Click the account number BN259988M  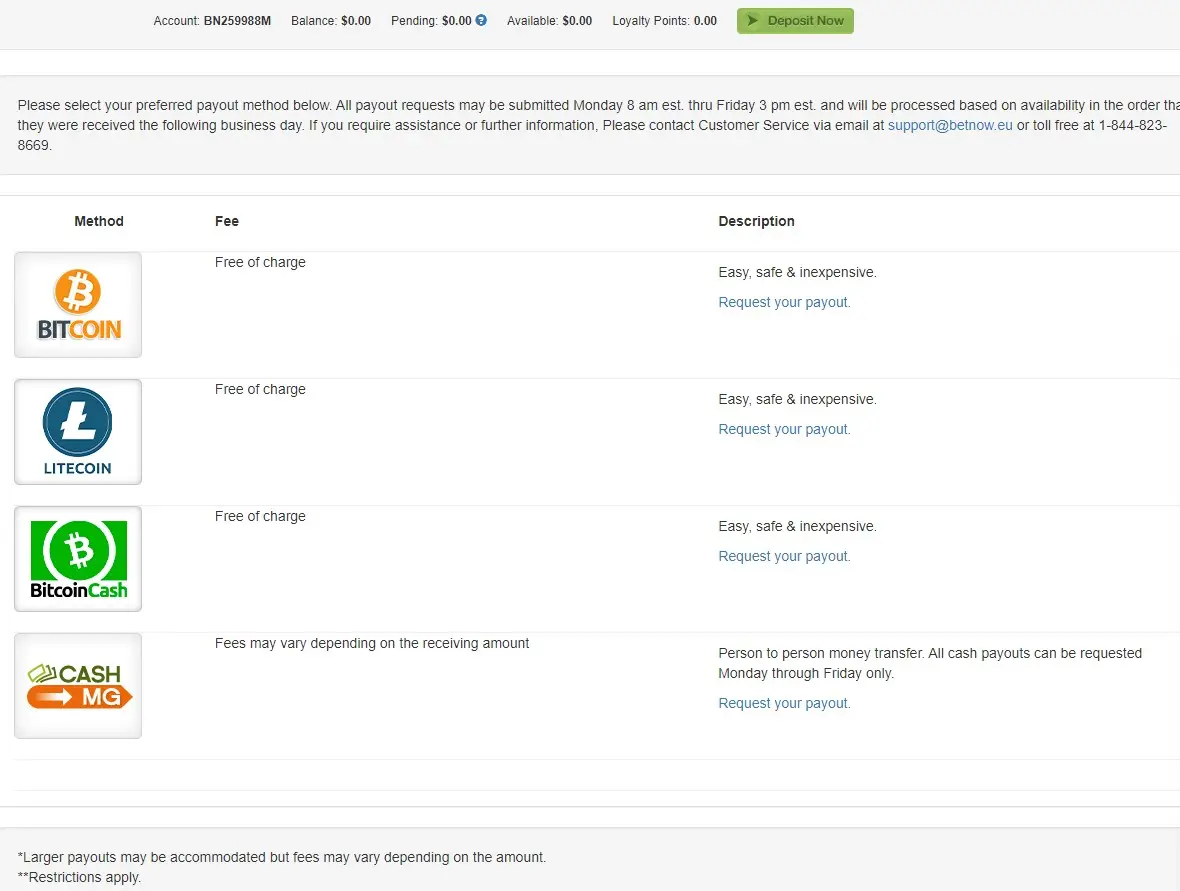(x=237, y=21)
